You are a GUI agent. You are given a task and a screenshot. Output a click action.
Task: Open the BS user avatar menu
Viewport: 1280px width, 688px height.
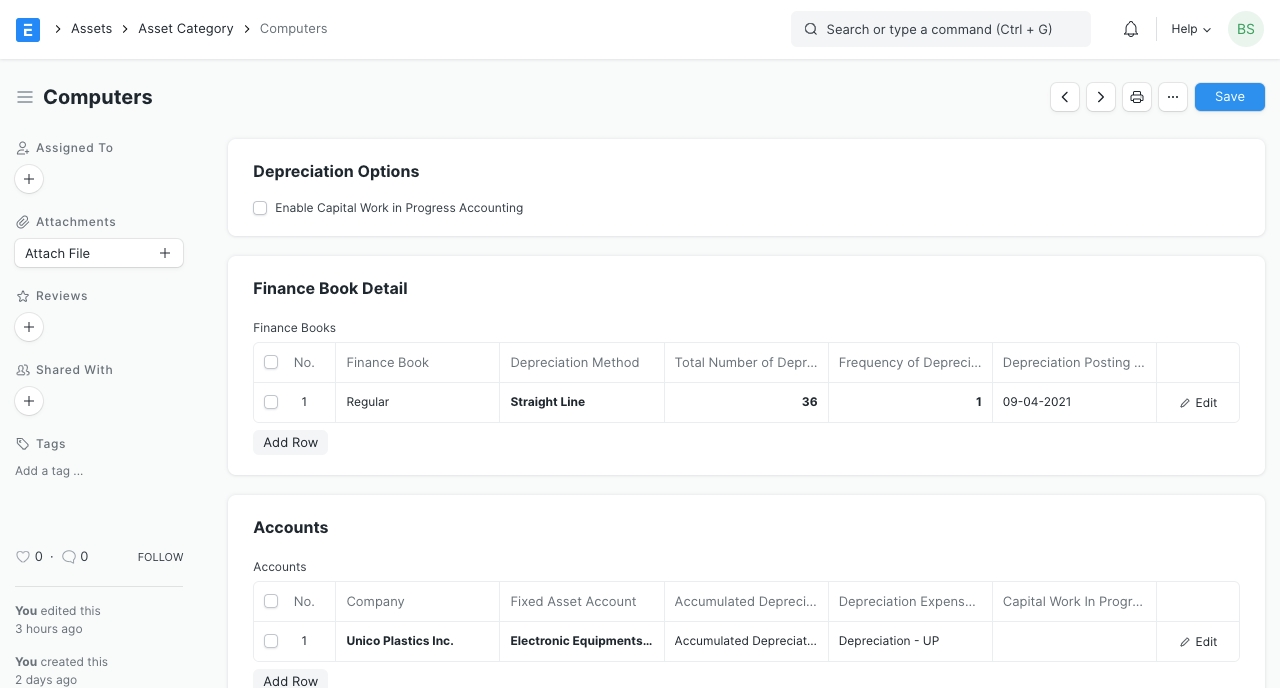(1245, 29)
